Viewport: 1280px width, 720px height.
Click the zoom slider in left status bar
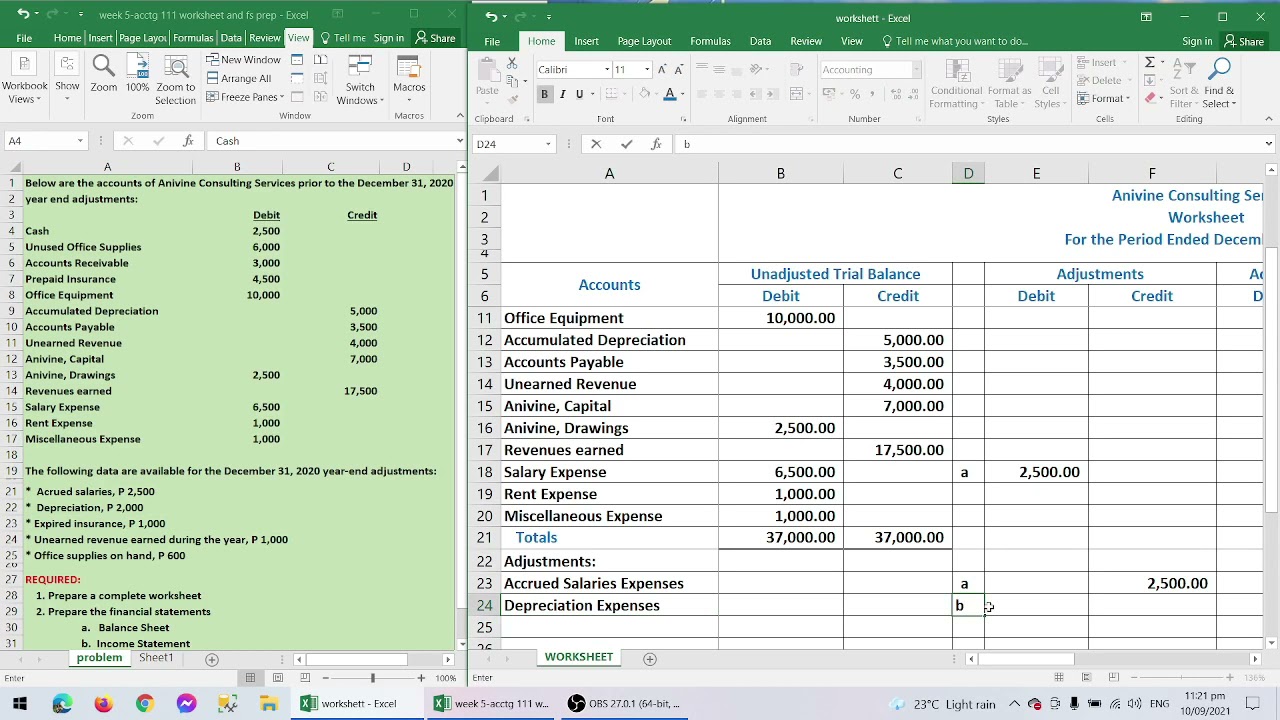tap(372, 678)
